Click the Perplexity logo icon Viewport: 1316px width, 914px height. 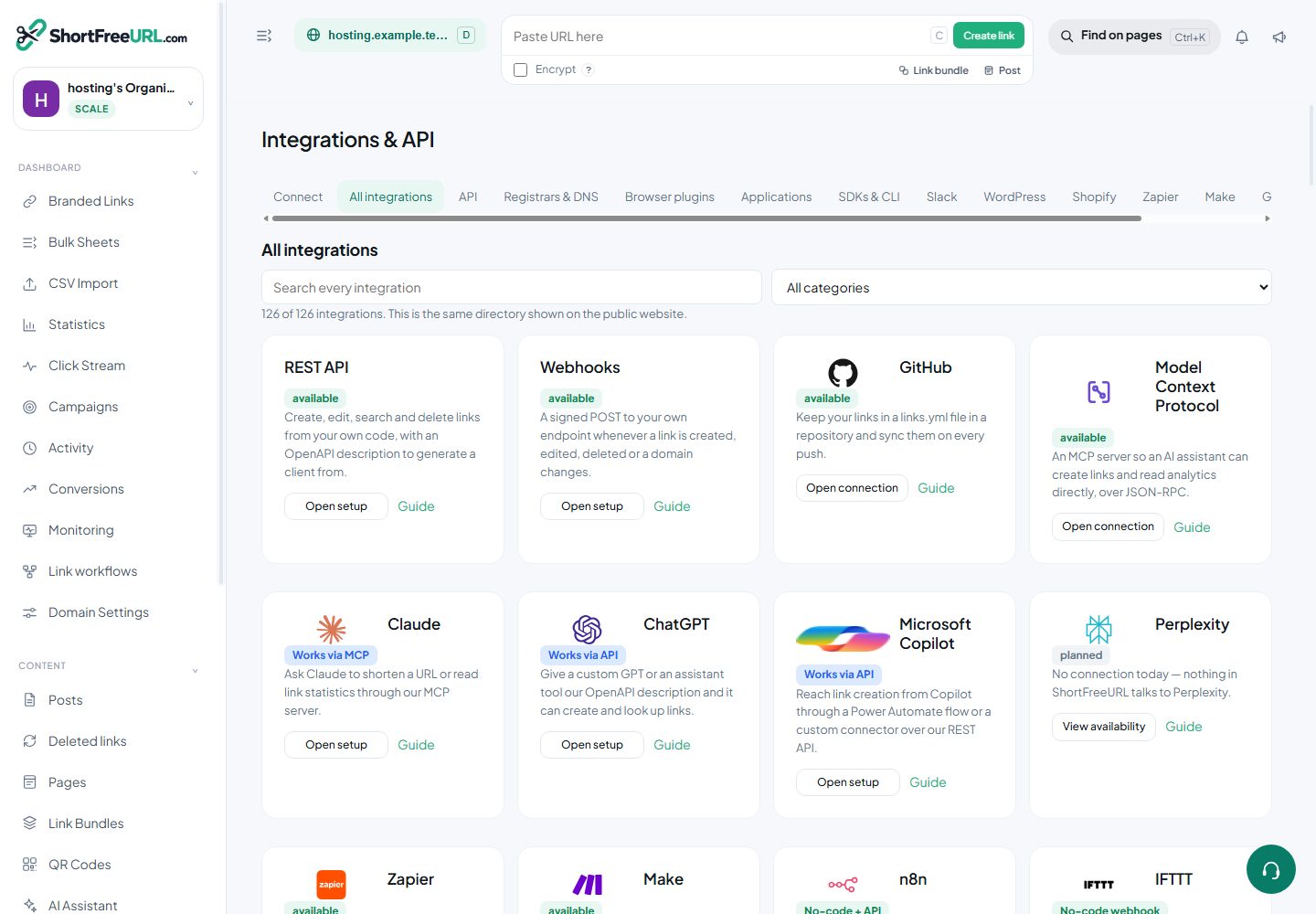(x=1098, y=630)
